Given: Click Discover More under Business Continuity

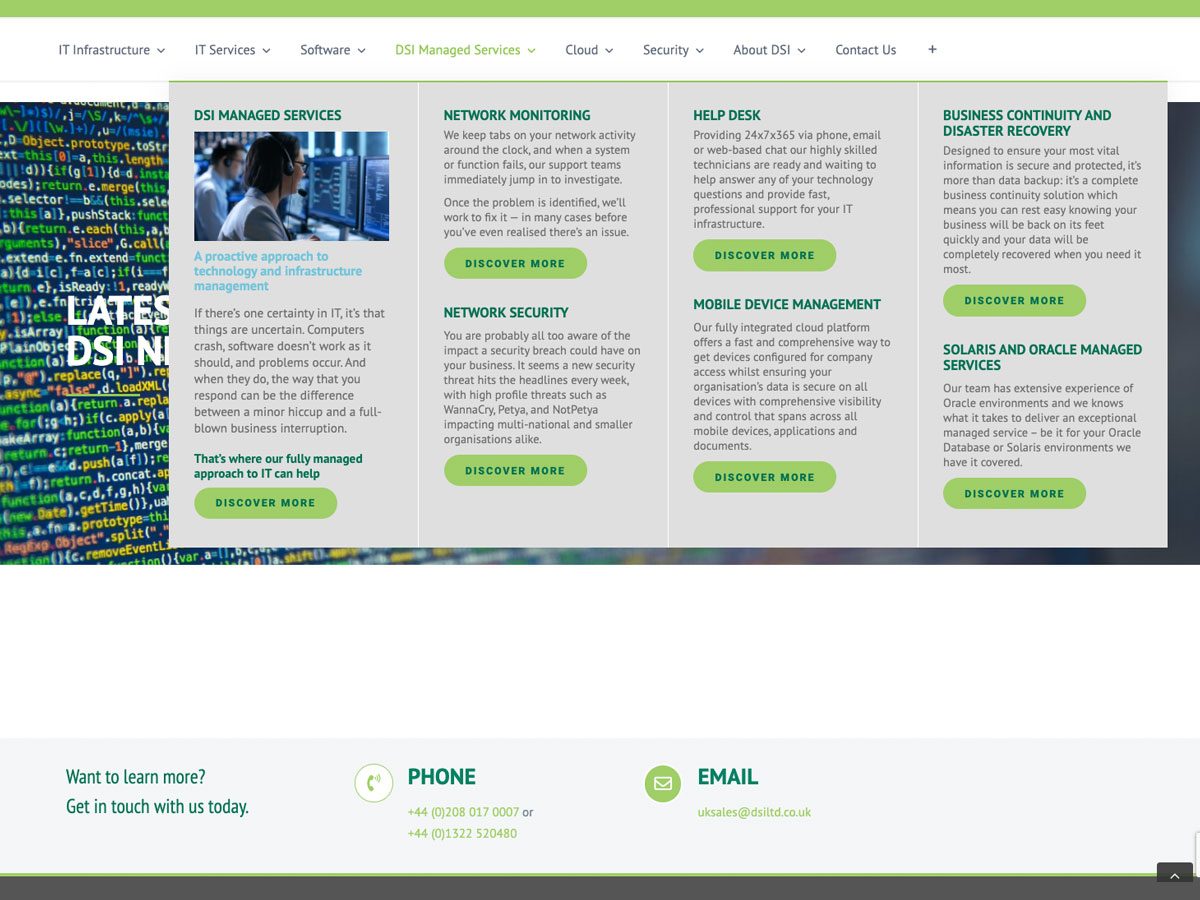Looking at the screenshot, I should 1014,301.
